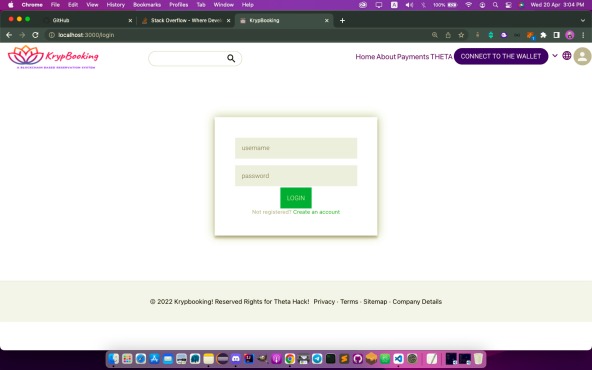The image size is (592, 370).
Task: Toggle the Chrome side panel icon
Action: [557, 35]
